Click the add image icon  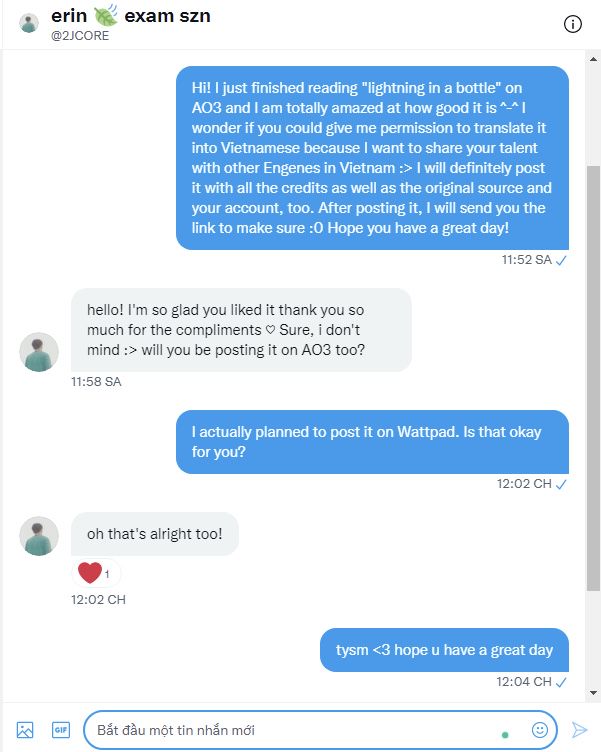tap(25, 730)
